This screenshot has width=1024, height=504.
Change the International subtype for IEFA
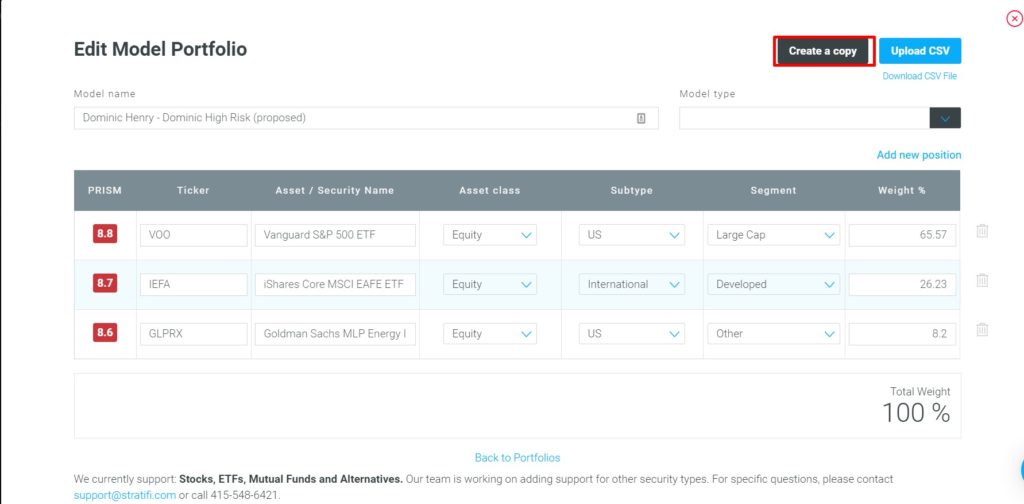click(x=631, y=284)
